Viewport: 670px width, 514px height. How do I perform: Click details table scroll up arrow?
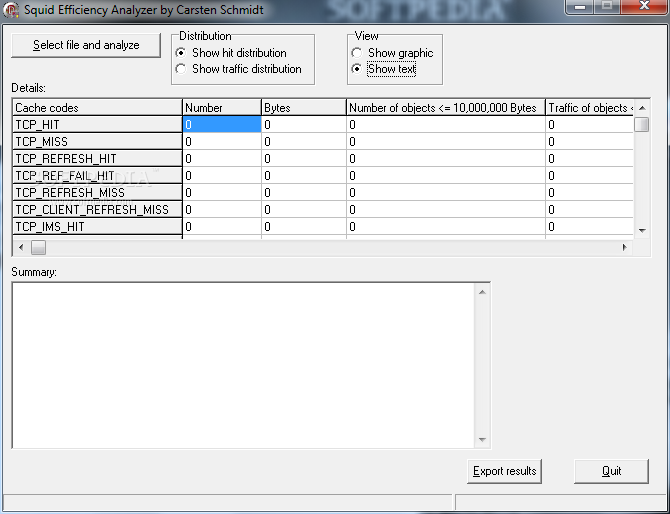(x=642, y=108)
